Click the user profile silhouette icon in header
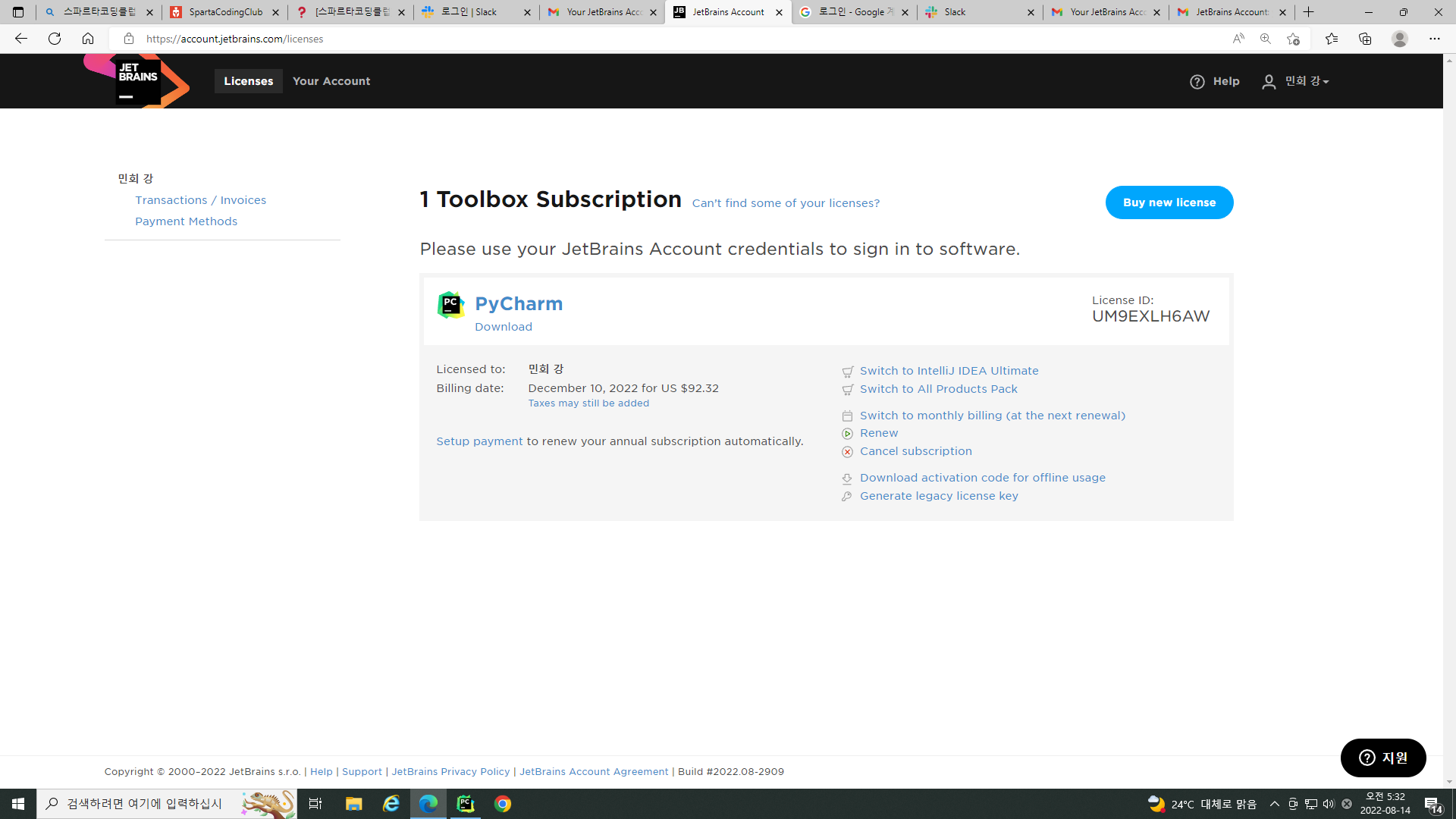The height and width of the screenshot is (819, 1456). pos(1269,82)
